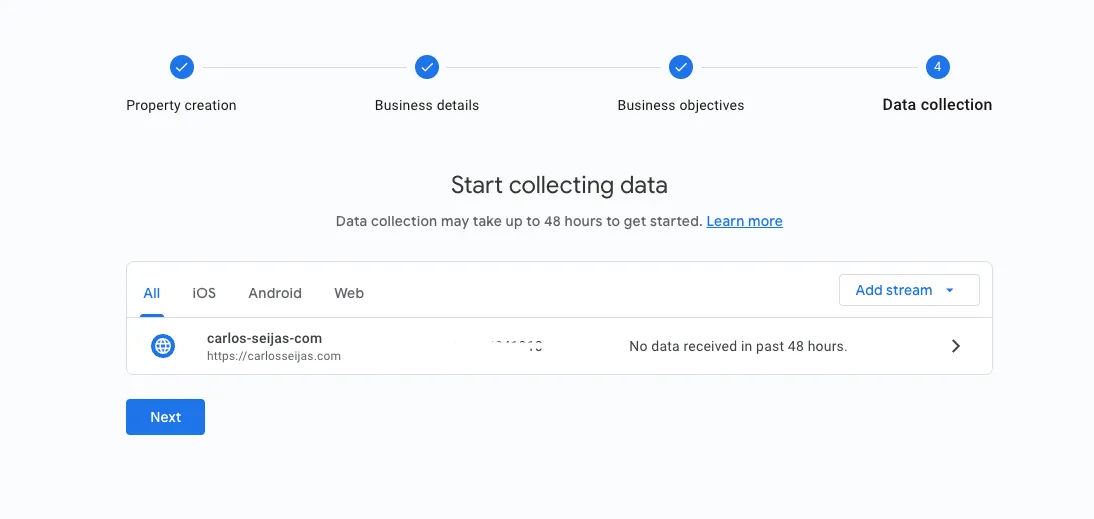
Task: Click the Business details step label
Action: coord(427,105)
